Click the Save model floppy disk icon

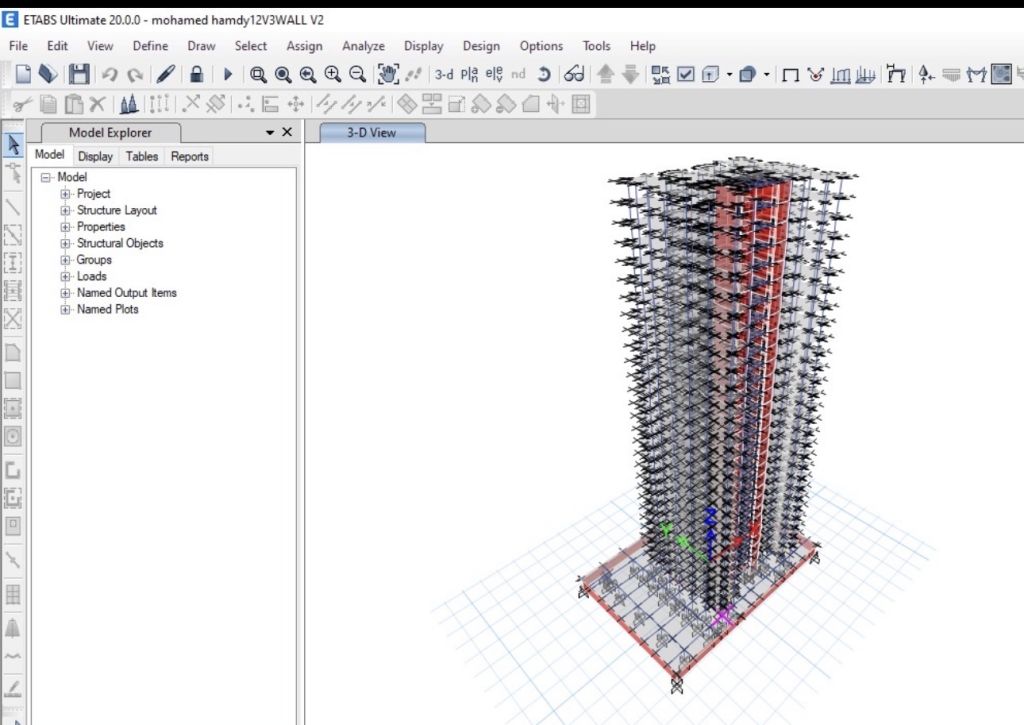[79, 74]
